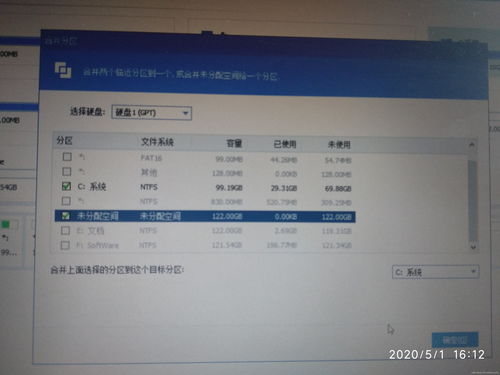Click the partition list vertical scrollbar thumb

point(472,201)
